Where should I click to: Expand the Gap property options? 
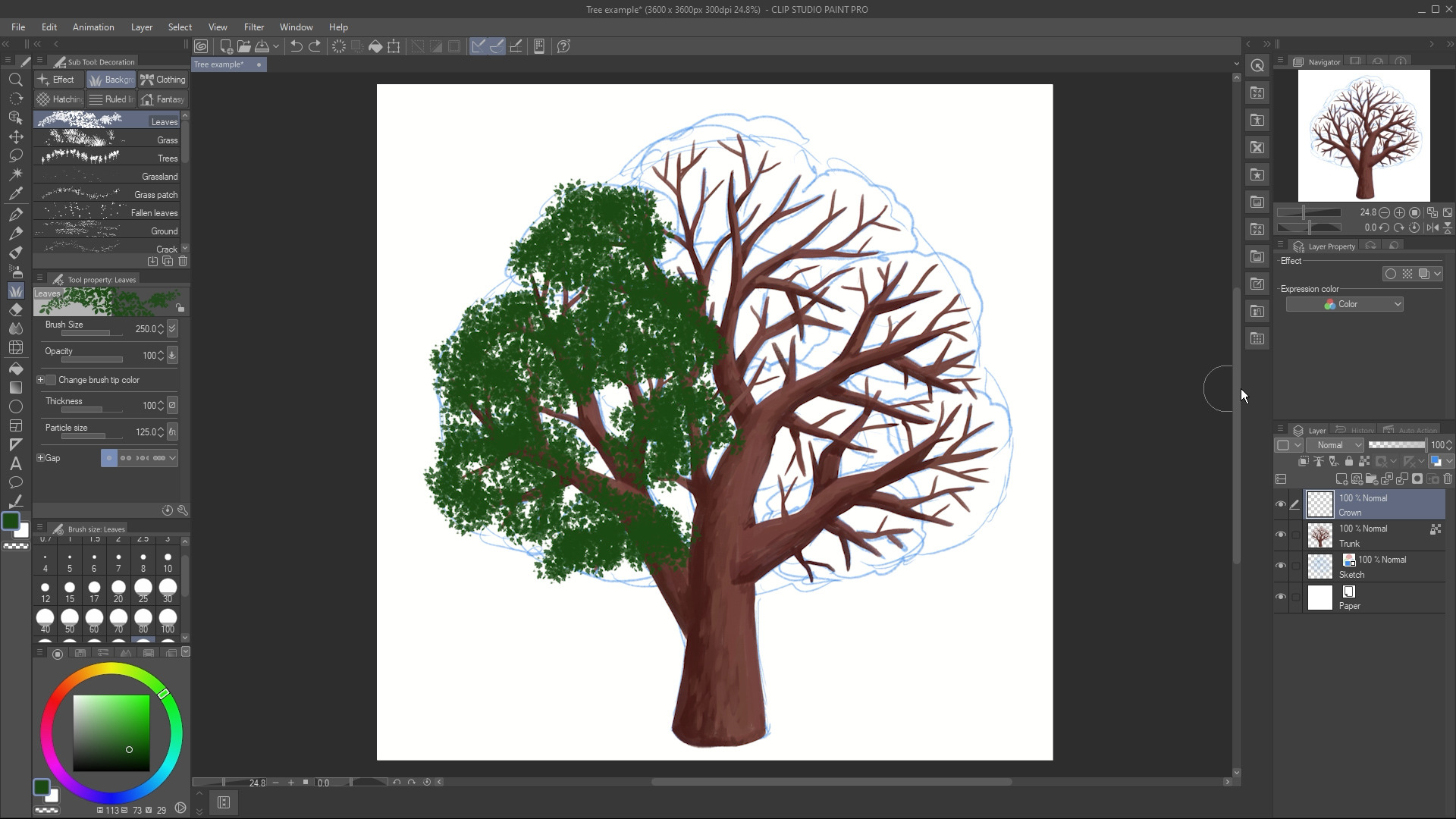(41, 458)
